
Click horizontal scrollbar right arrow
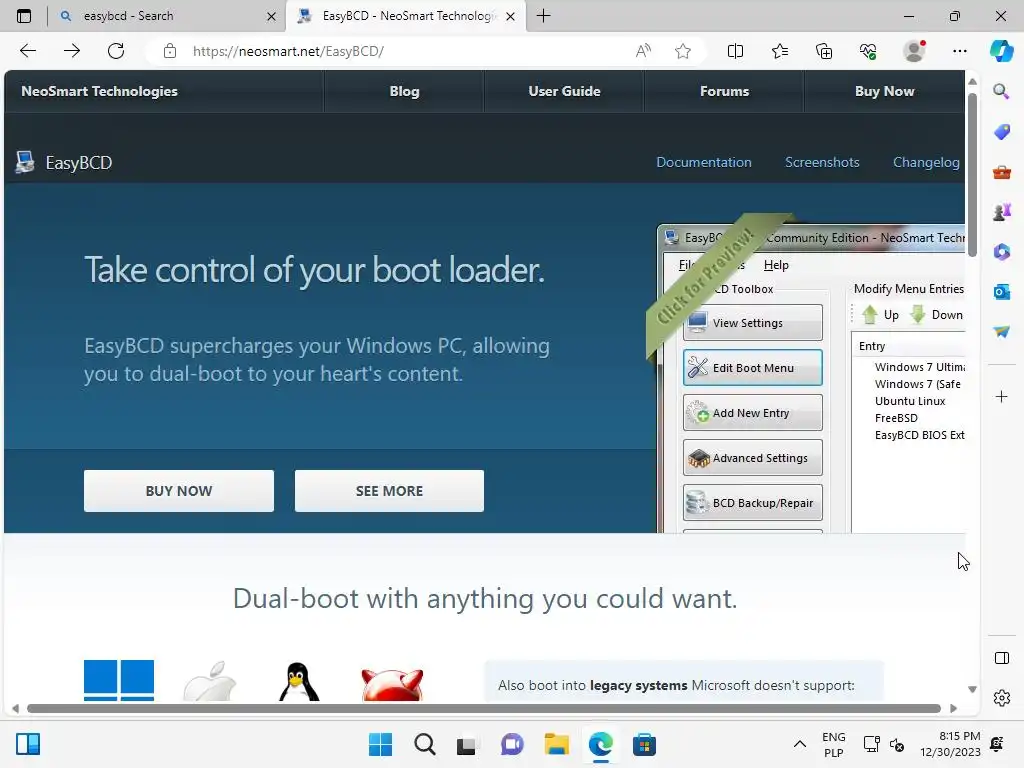click(x=953, y=709)
